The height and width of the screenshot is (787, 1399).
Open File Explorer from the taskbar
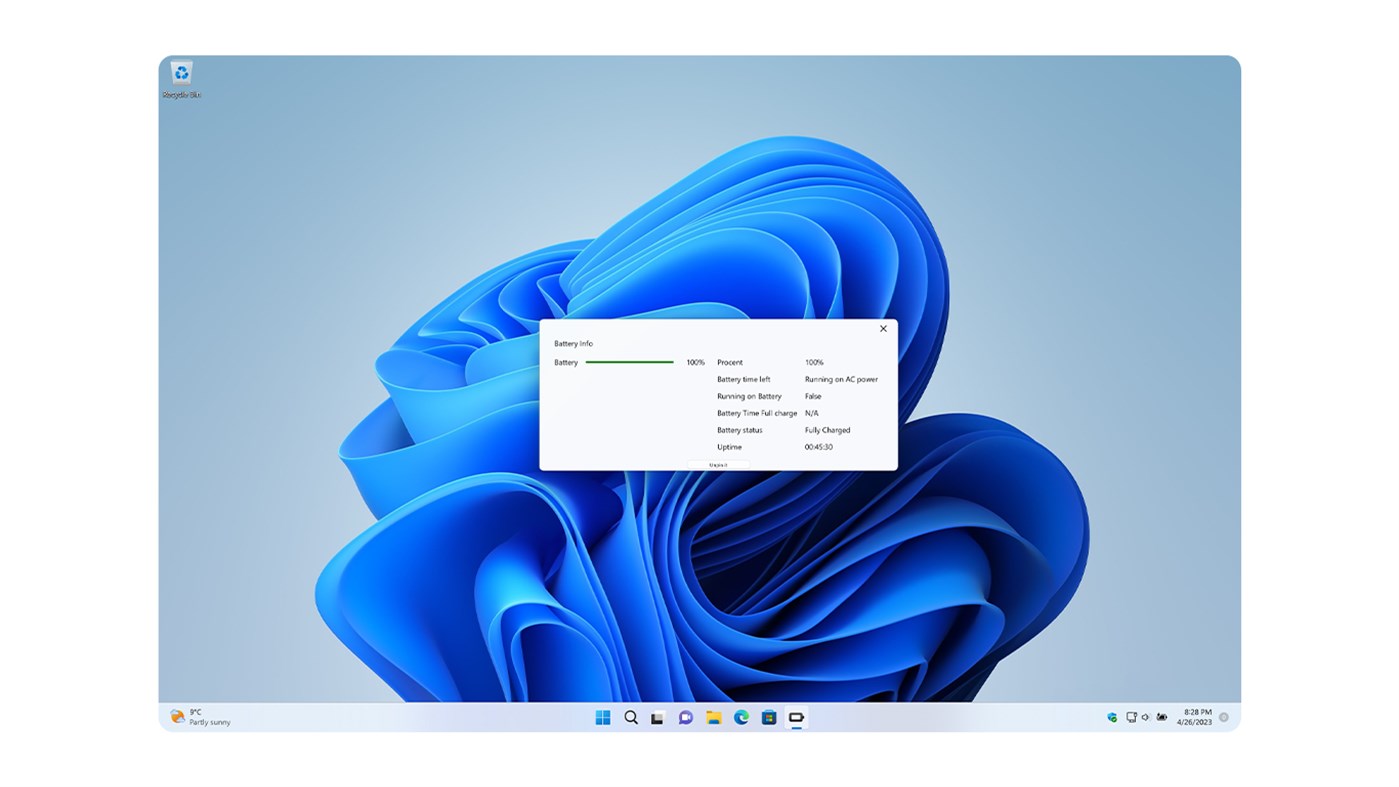click(x=714, y=717)
